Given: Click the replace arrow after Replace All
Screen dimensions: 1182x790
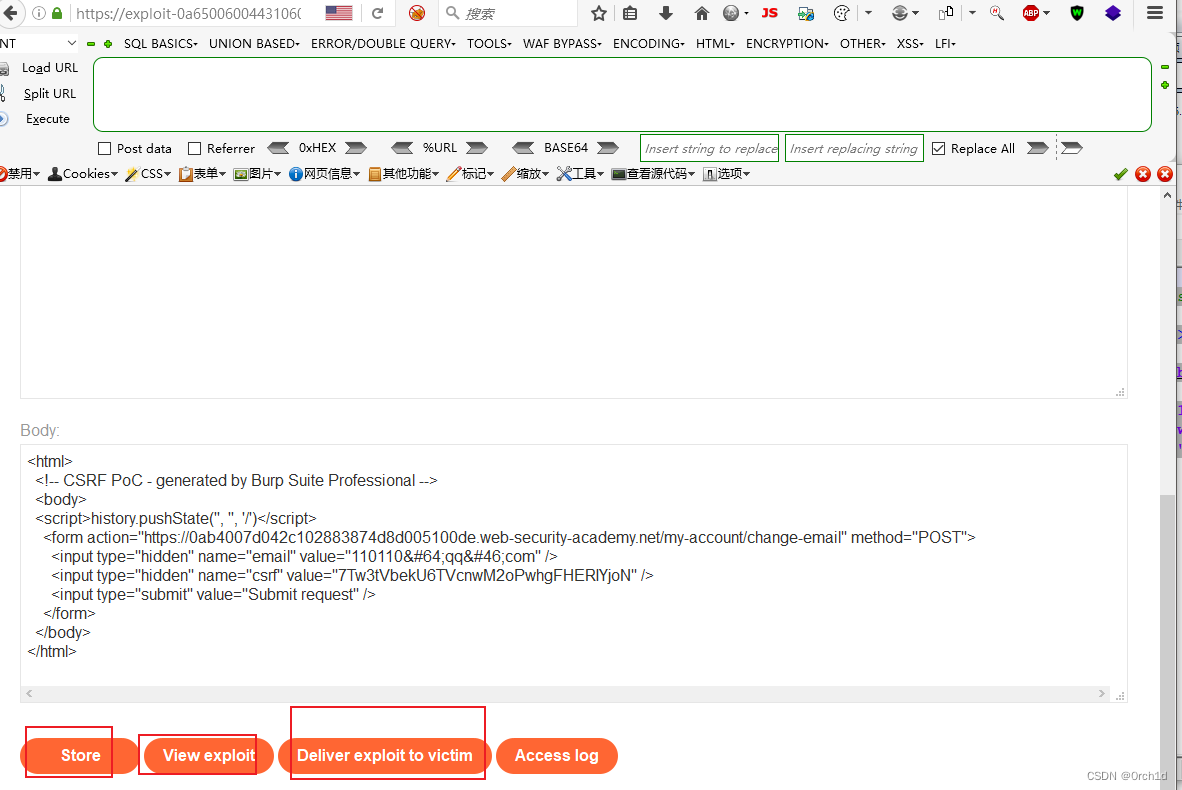Looking at the screenshot, I should pos(1038,148).
